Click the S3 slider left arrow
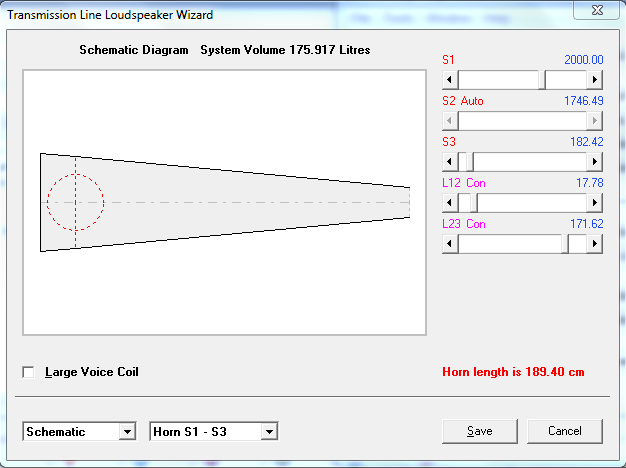The height and width of the screenshot is (468, 626). click(x=450, y=162)
